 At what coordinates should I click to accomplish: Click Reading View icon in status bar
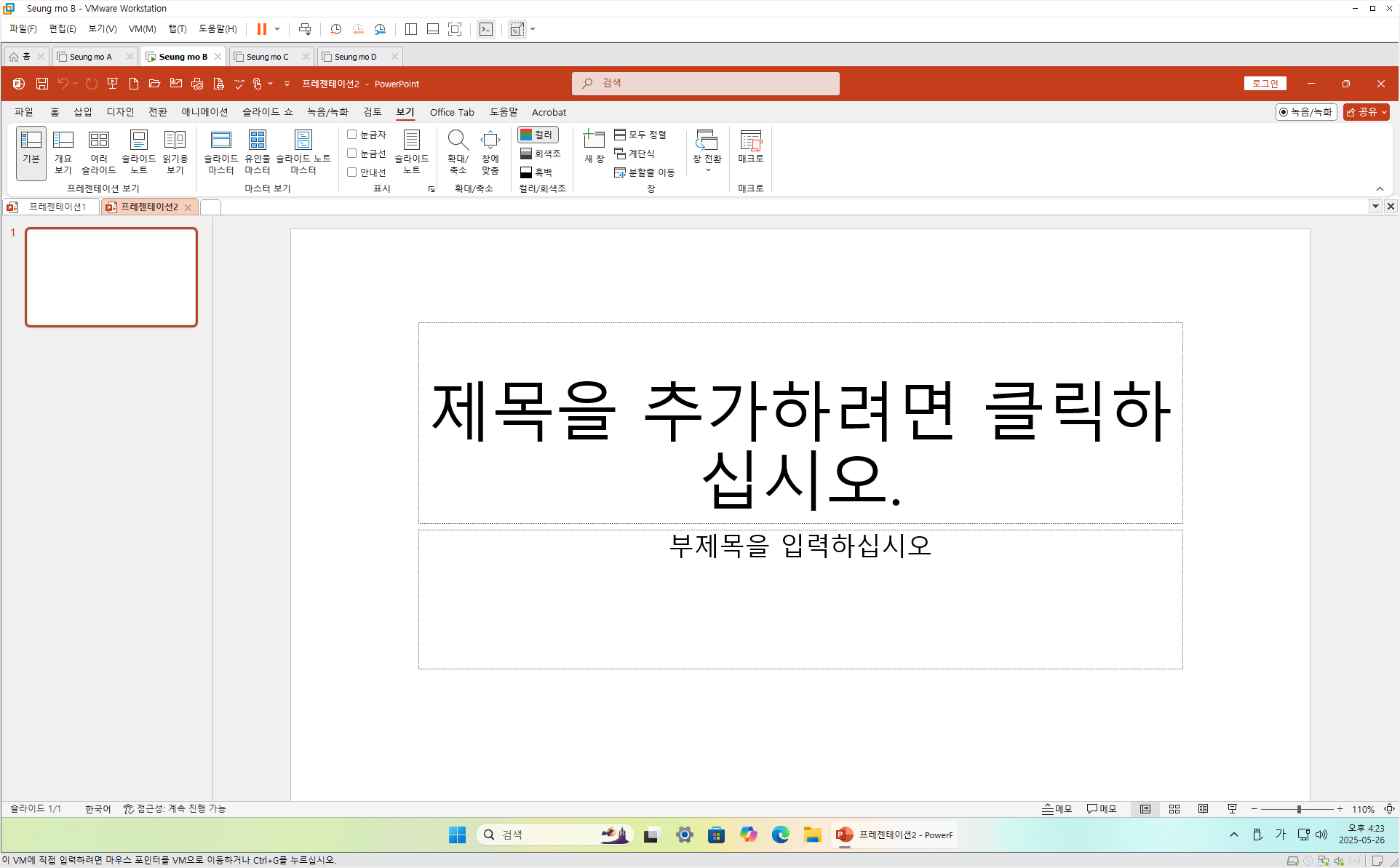pos(1203,809)
